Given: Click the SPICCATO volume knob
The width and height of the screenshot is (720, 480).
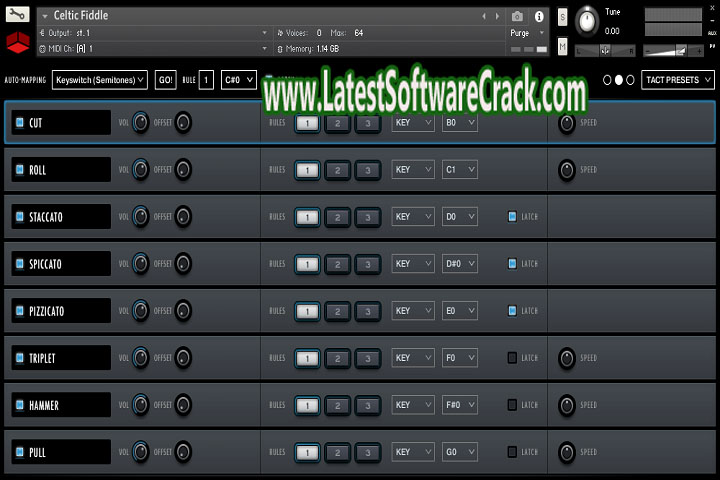Looking at the screenshot, I should click(x=141, y=264).
